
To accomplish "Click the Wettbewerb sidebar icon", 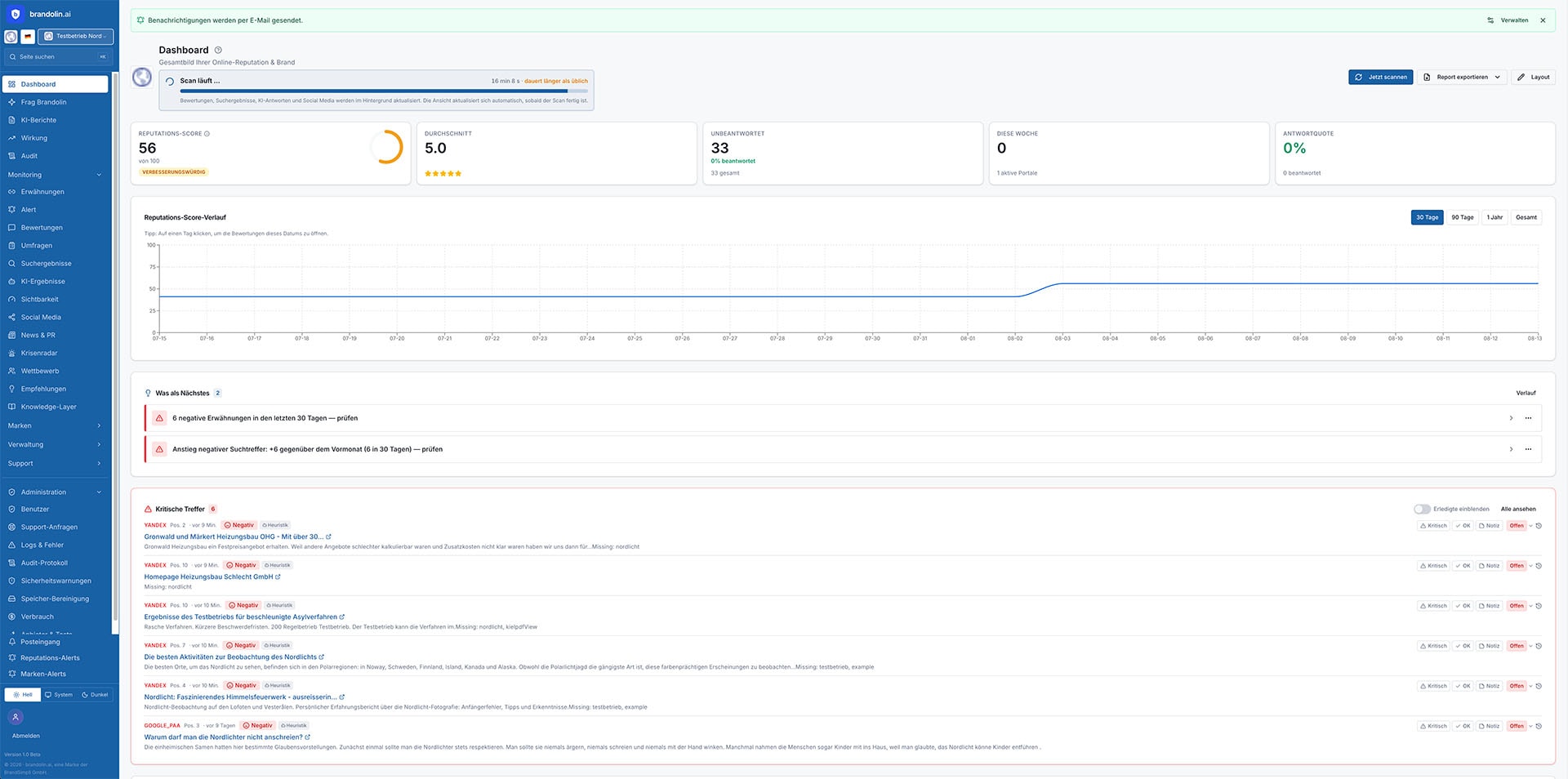I will pos(11,371).
